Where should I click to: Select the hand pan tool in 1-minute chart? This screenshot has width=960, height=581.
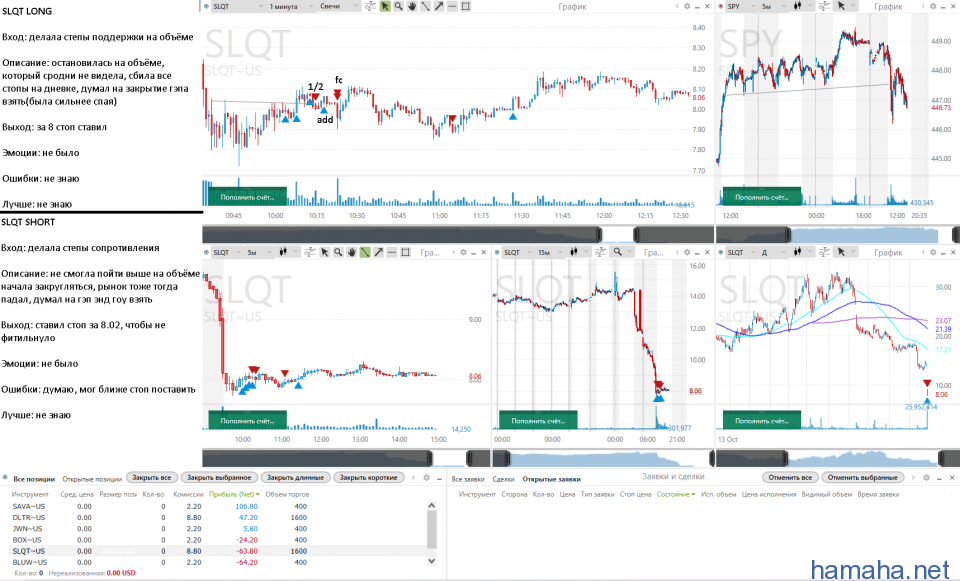click(412, 6)
